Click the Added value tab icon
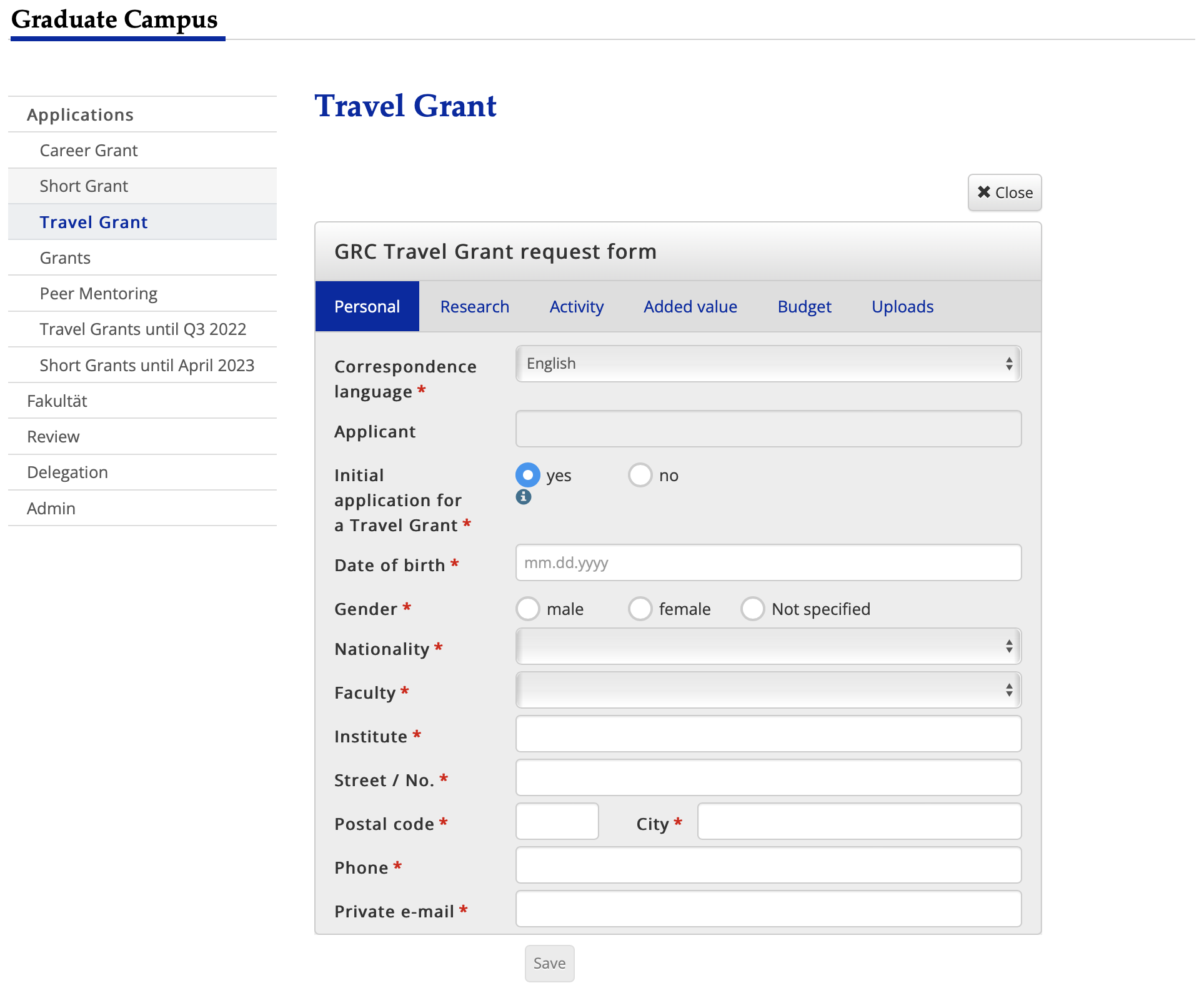This screenshot has width=1204, height=998. [x=690, y=306]
